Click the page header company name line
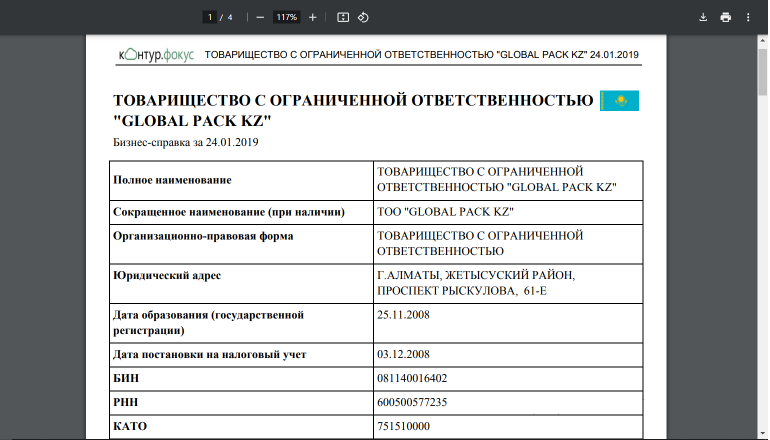This screenshot has height=440, width=770. click(421, 55)
